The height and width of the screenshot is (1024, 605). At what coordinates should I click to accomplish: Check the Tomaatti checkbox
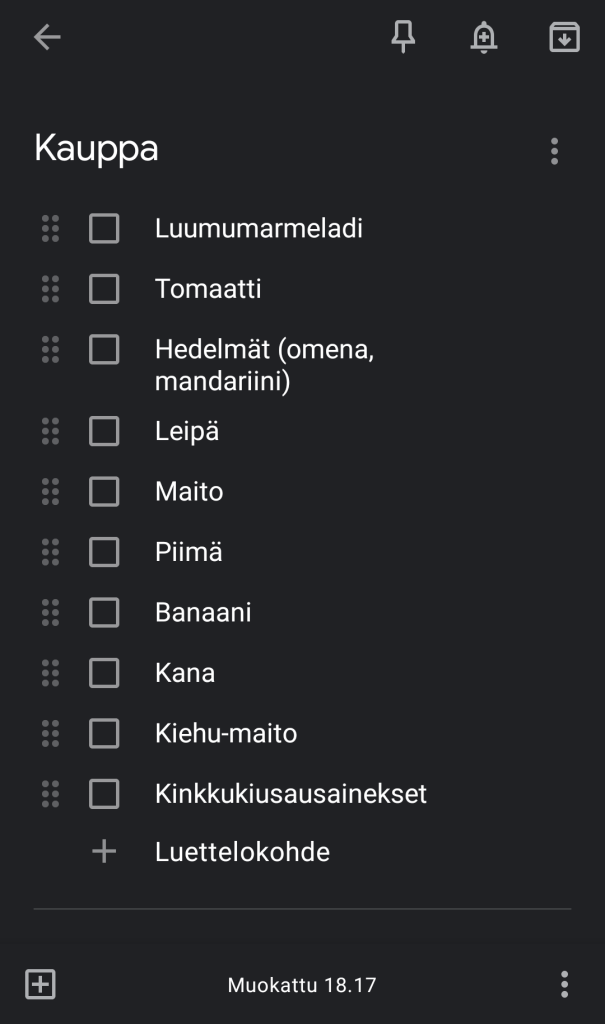pos(104,289)
